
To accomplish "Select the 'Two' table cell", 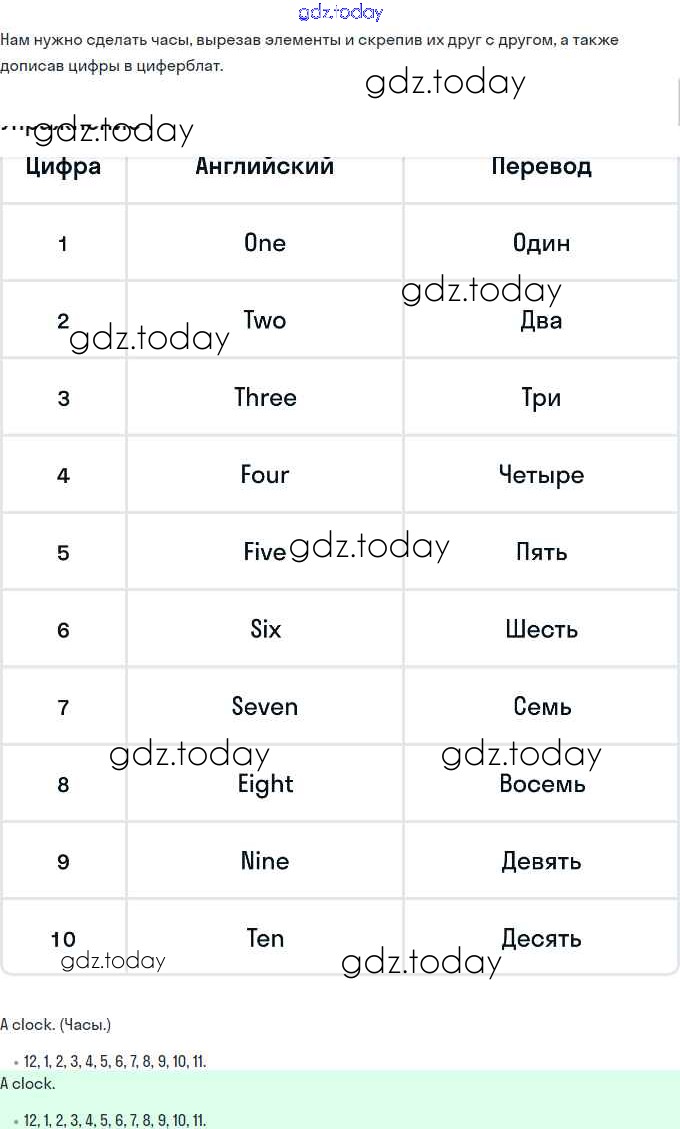I will [265, 320].
